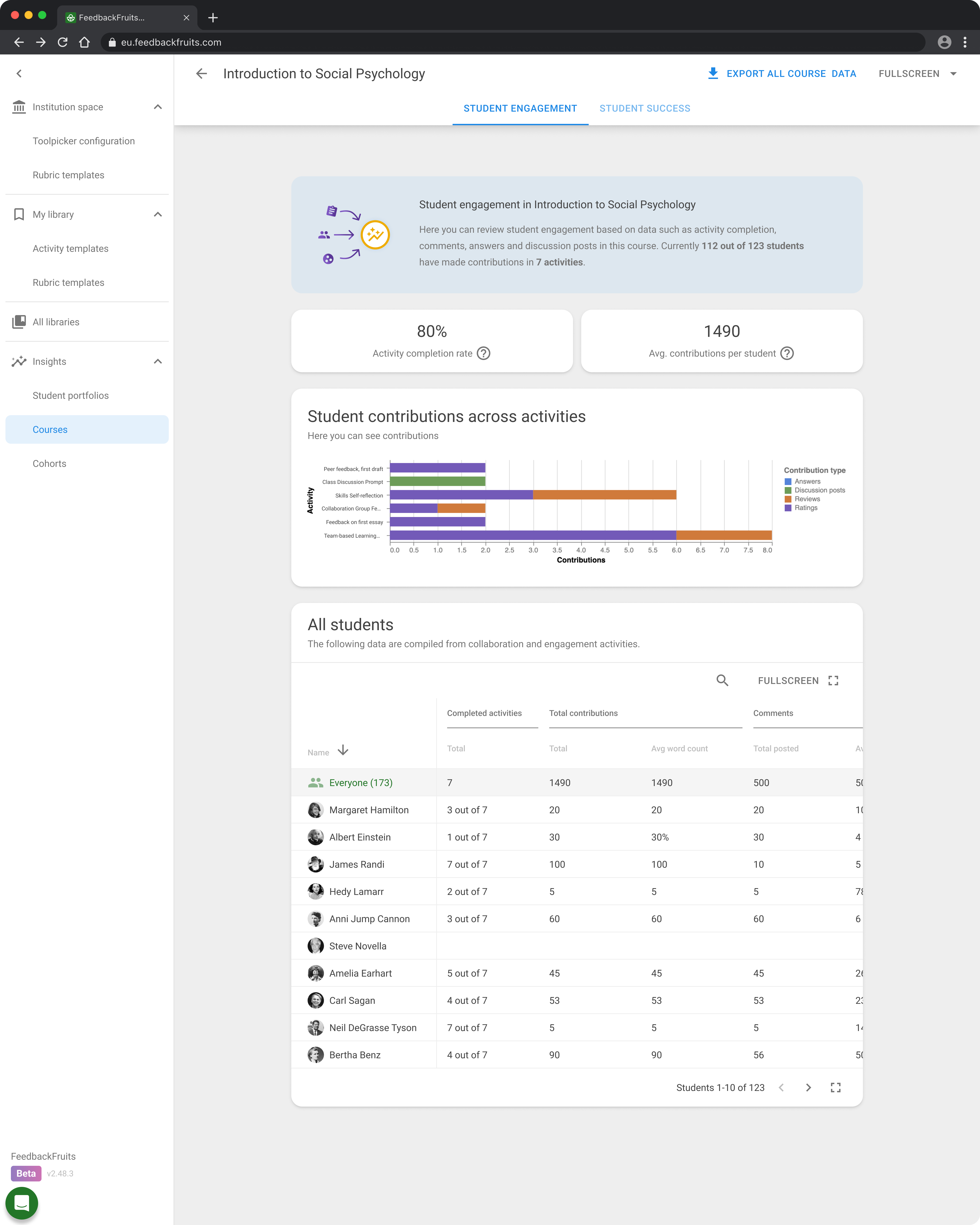Navigate back in the browser

coord(19,42)
